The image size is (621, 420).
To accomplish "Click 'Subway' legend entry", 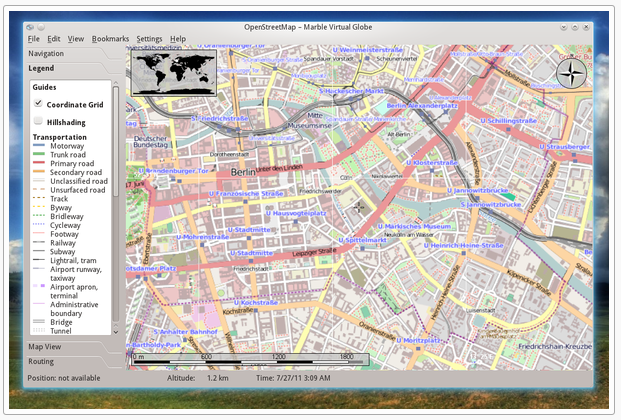I will pyautogui.click(x=63, y=252).
